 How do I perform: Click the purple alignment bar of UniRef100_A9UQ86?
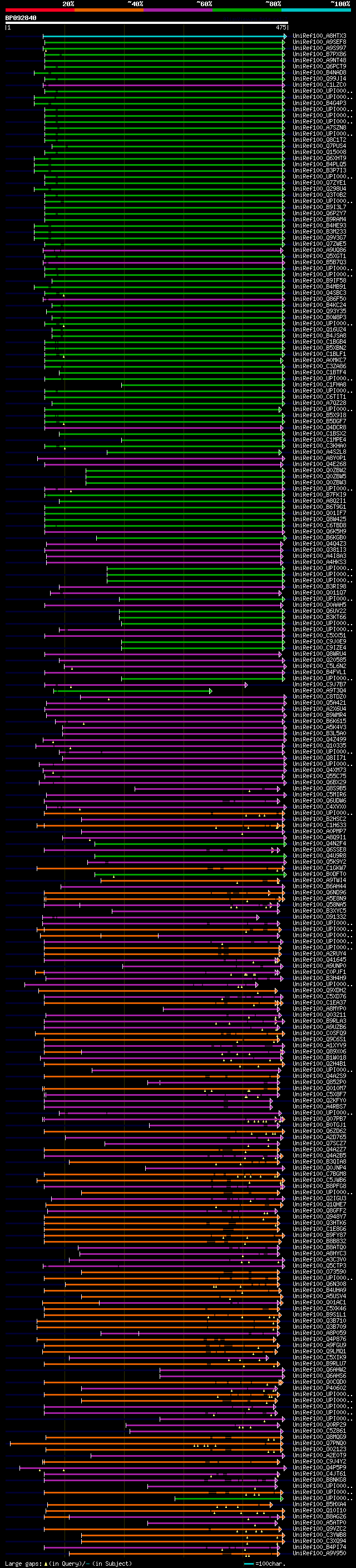[164, 251]
